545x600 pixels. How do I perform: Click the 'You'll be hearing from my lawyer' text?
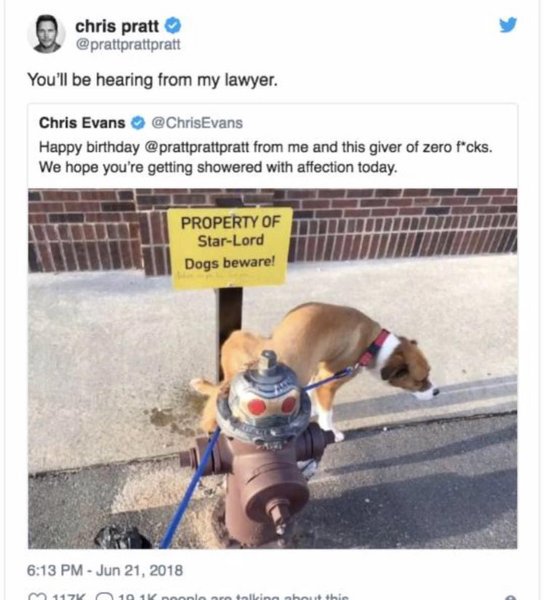point(152,80)
